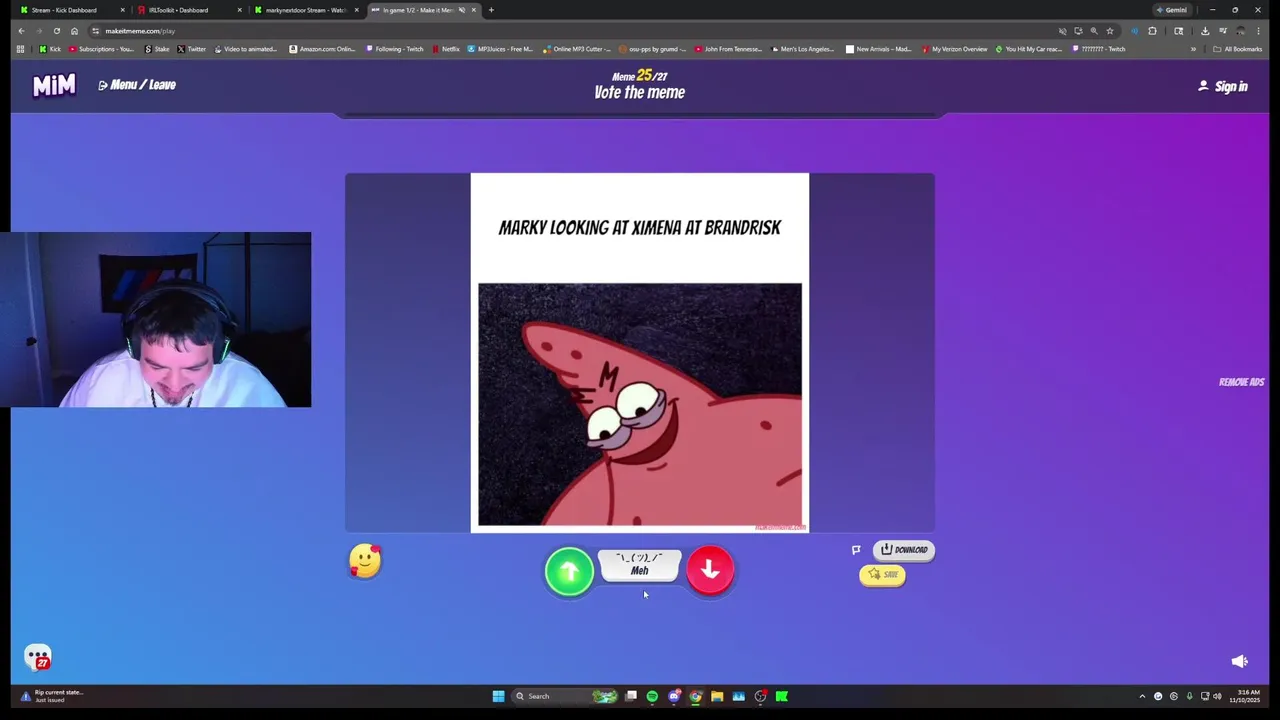Vote Meh on the meme
Screen dimensions: 1280x720
(x=639, y=566)
